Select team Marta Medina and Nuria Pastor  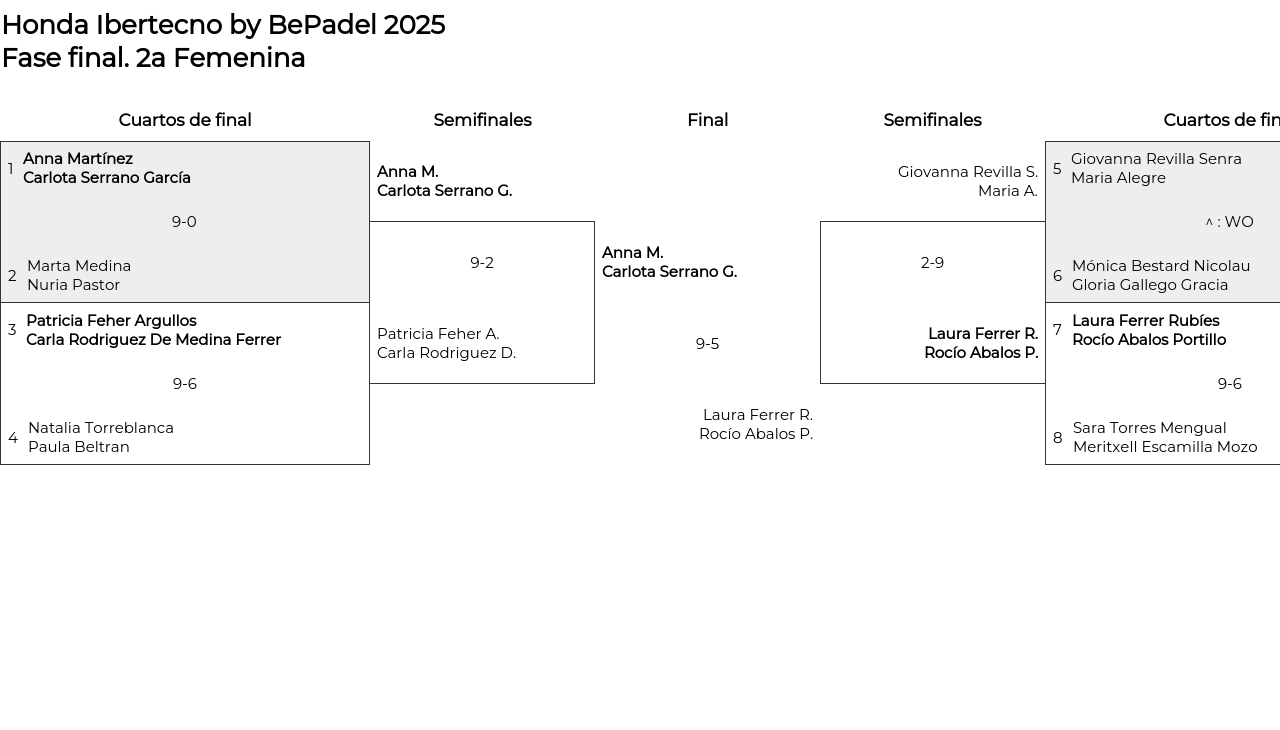[79, 275]
